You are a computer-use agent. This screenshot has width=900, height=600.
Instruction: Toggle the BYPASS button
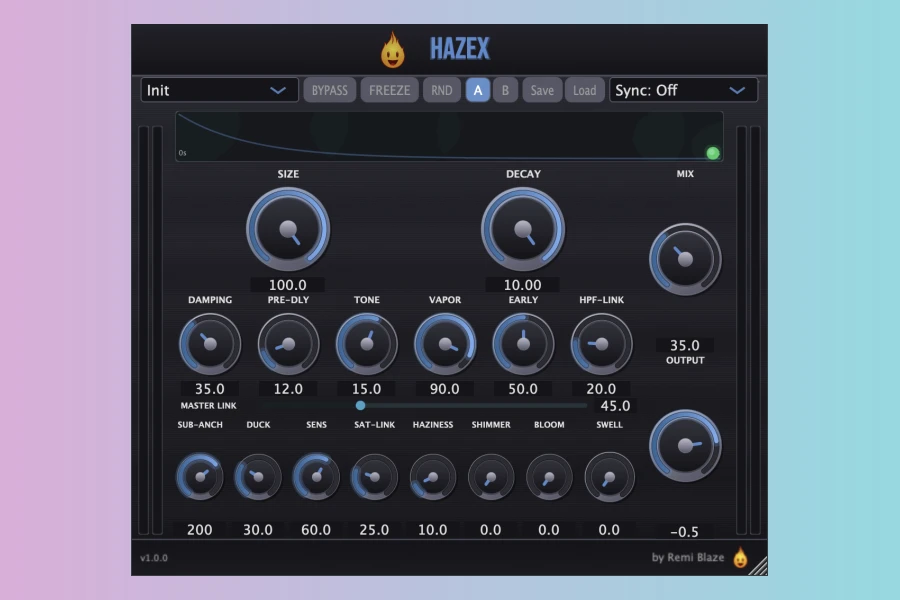click(x=329, y=90)
